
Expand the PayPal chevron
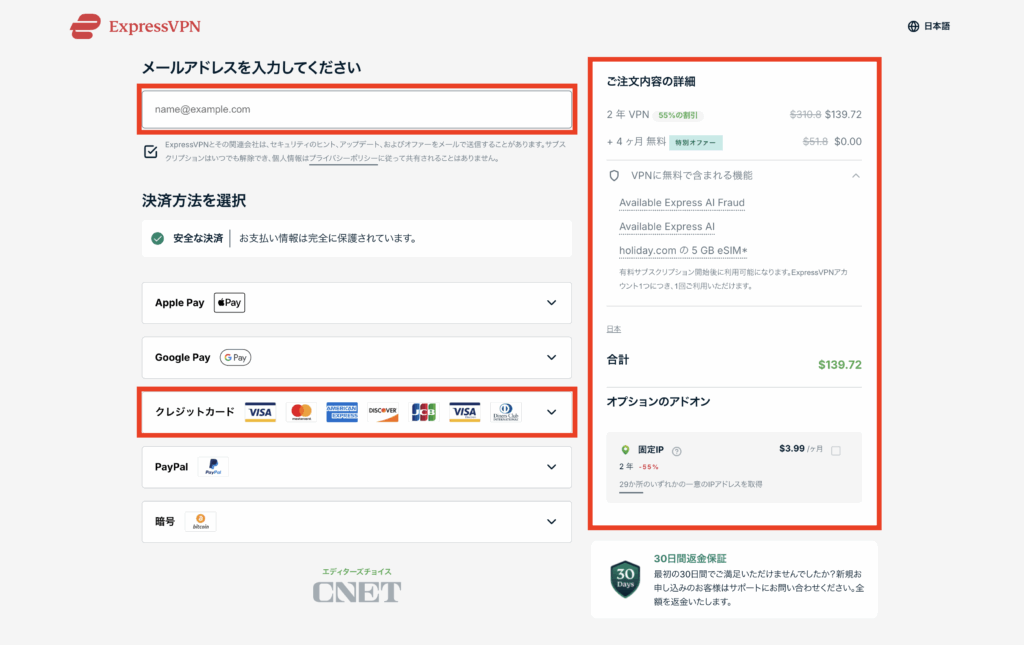[x=552, y=467]
